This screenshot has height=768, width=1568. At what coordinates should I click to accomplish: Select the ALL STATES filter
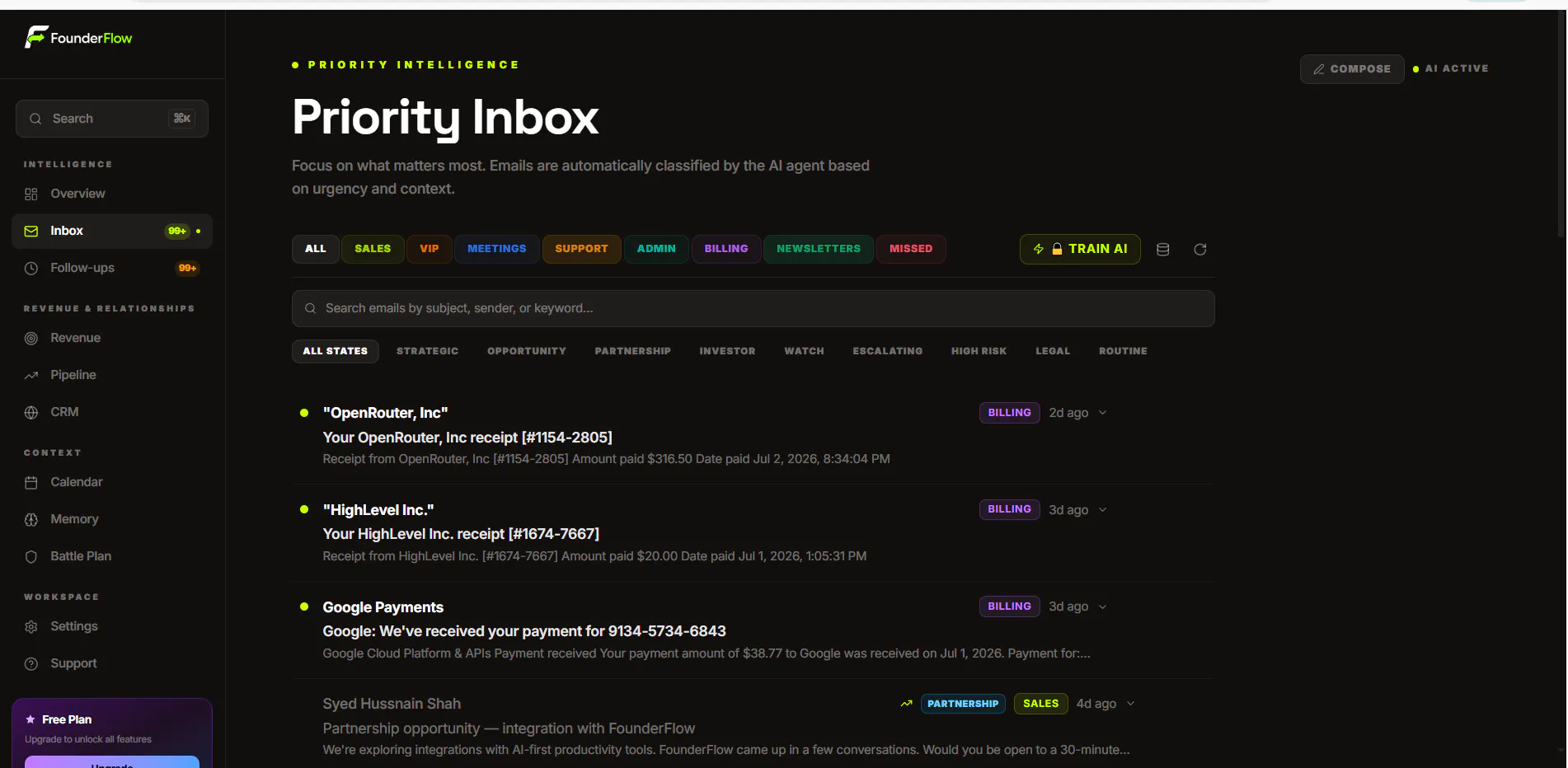point(336,351)
